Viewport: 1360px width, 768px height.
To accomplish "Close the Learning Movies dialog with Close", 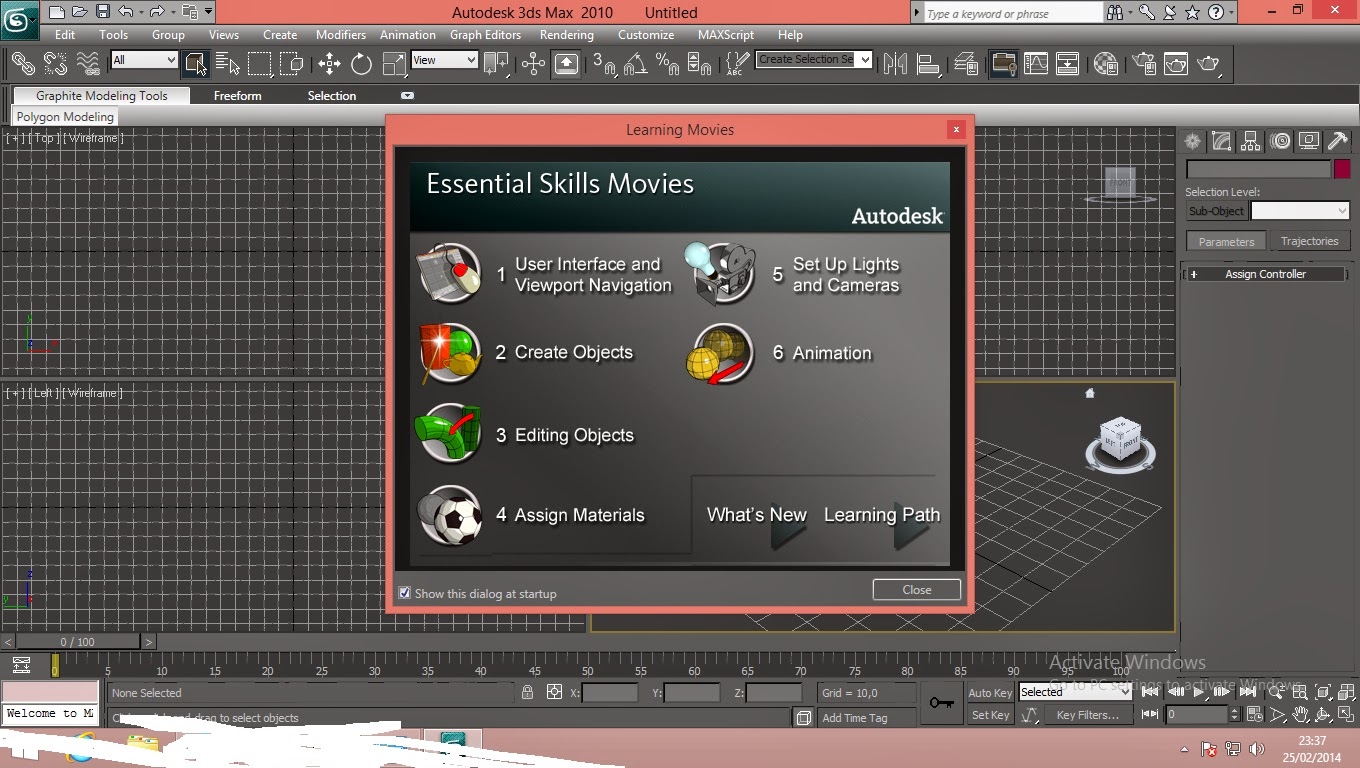I will pyautogui.click(x=916, y=589).
